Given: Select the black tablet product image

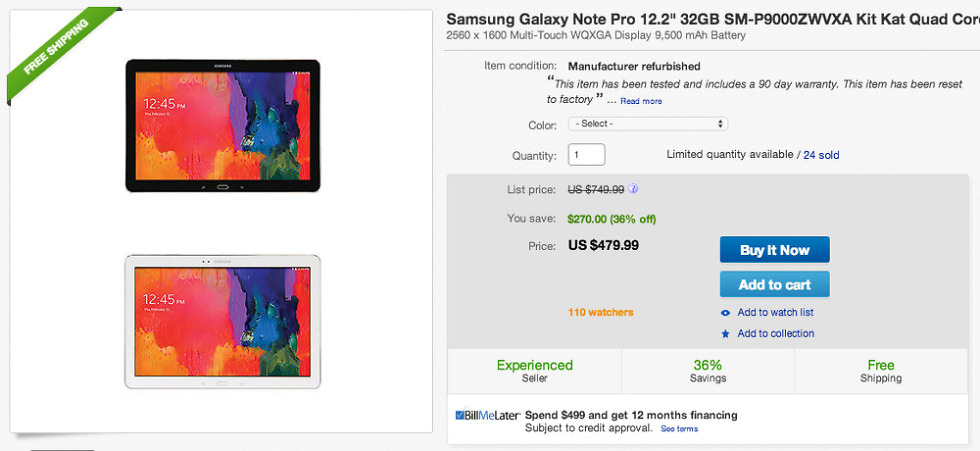Looking at the screenshot, I should (x=223, y=126).
